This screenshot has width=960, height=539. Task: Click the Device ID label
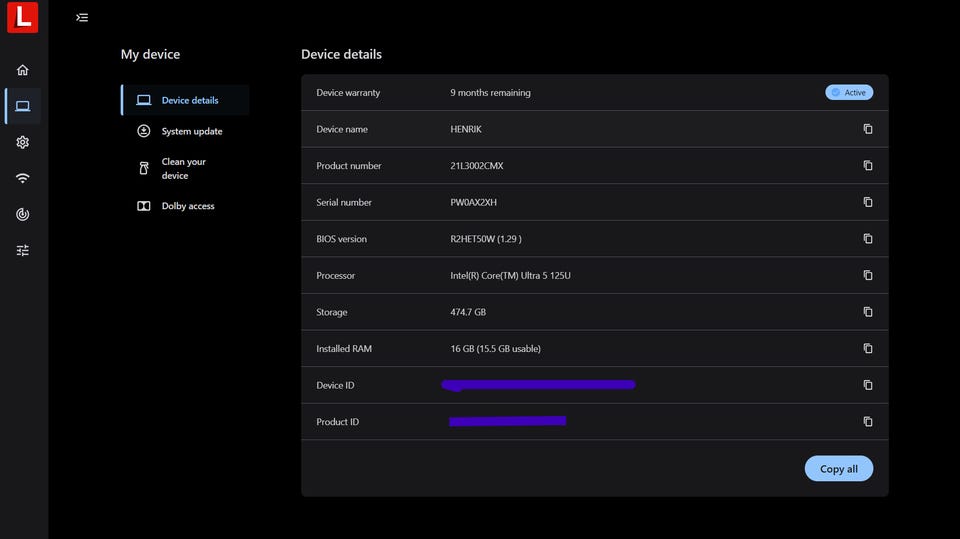click(x=335, y=385)
